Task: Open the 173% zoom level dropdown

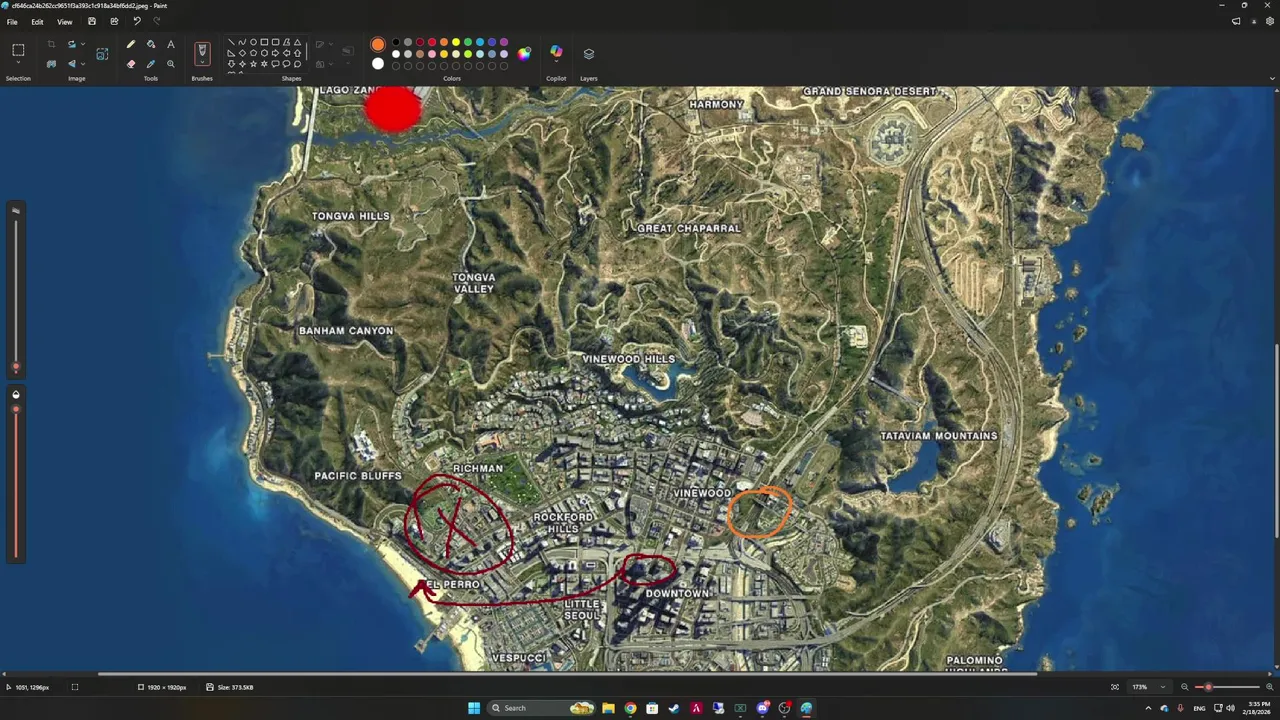Action: coord(1148,687)
